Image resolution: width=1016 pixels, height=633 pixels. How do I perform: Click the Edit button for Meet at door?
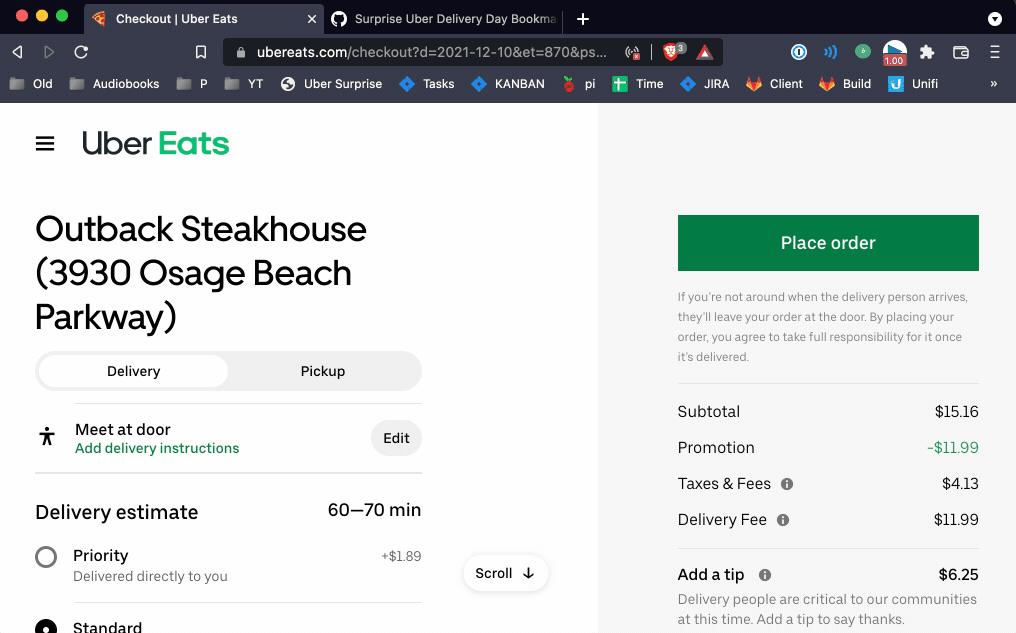(x=396, y=438)
